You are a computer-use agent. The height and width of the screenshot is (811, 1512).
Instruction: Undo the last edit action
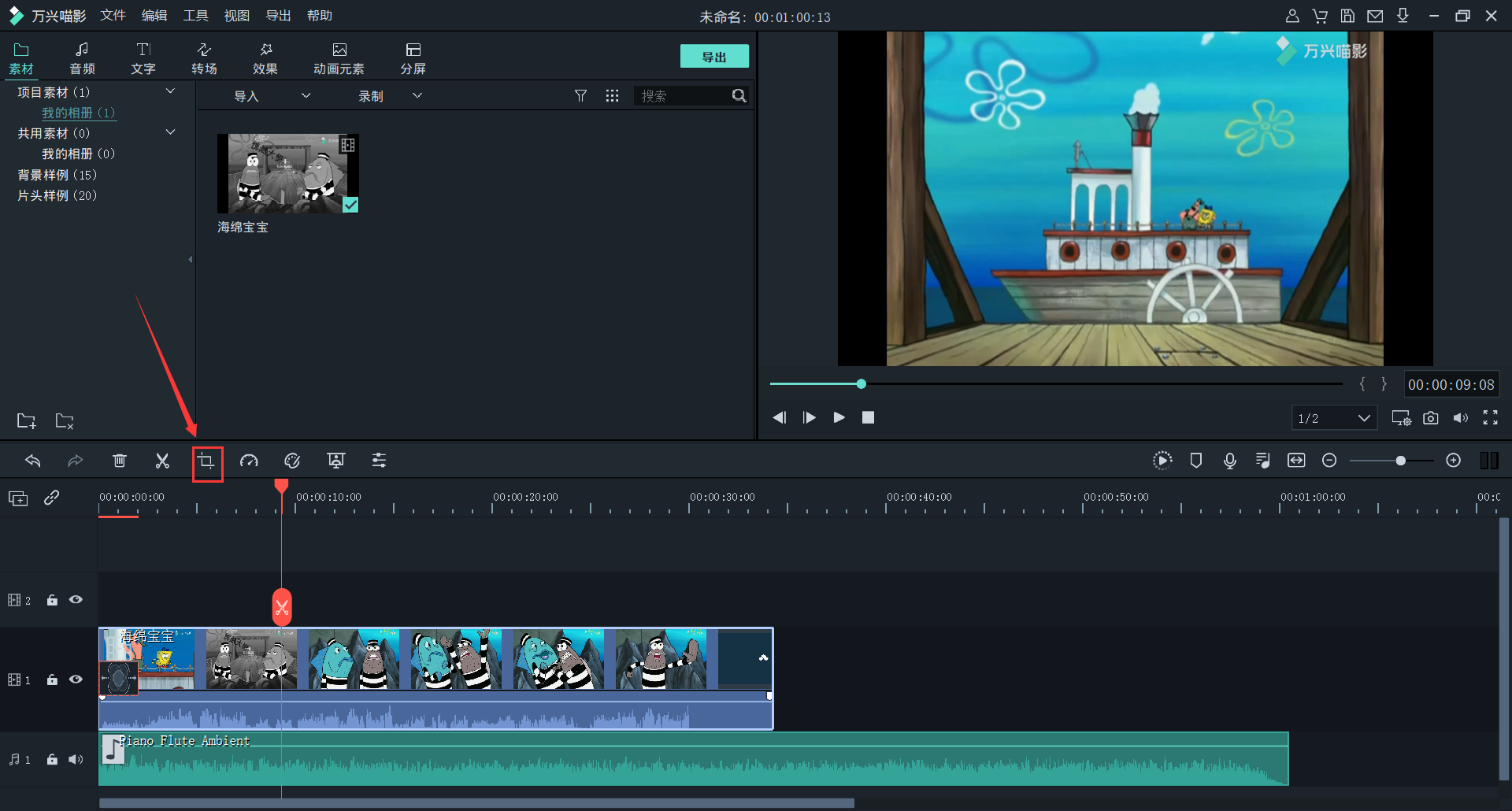click(33, 461)
